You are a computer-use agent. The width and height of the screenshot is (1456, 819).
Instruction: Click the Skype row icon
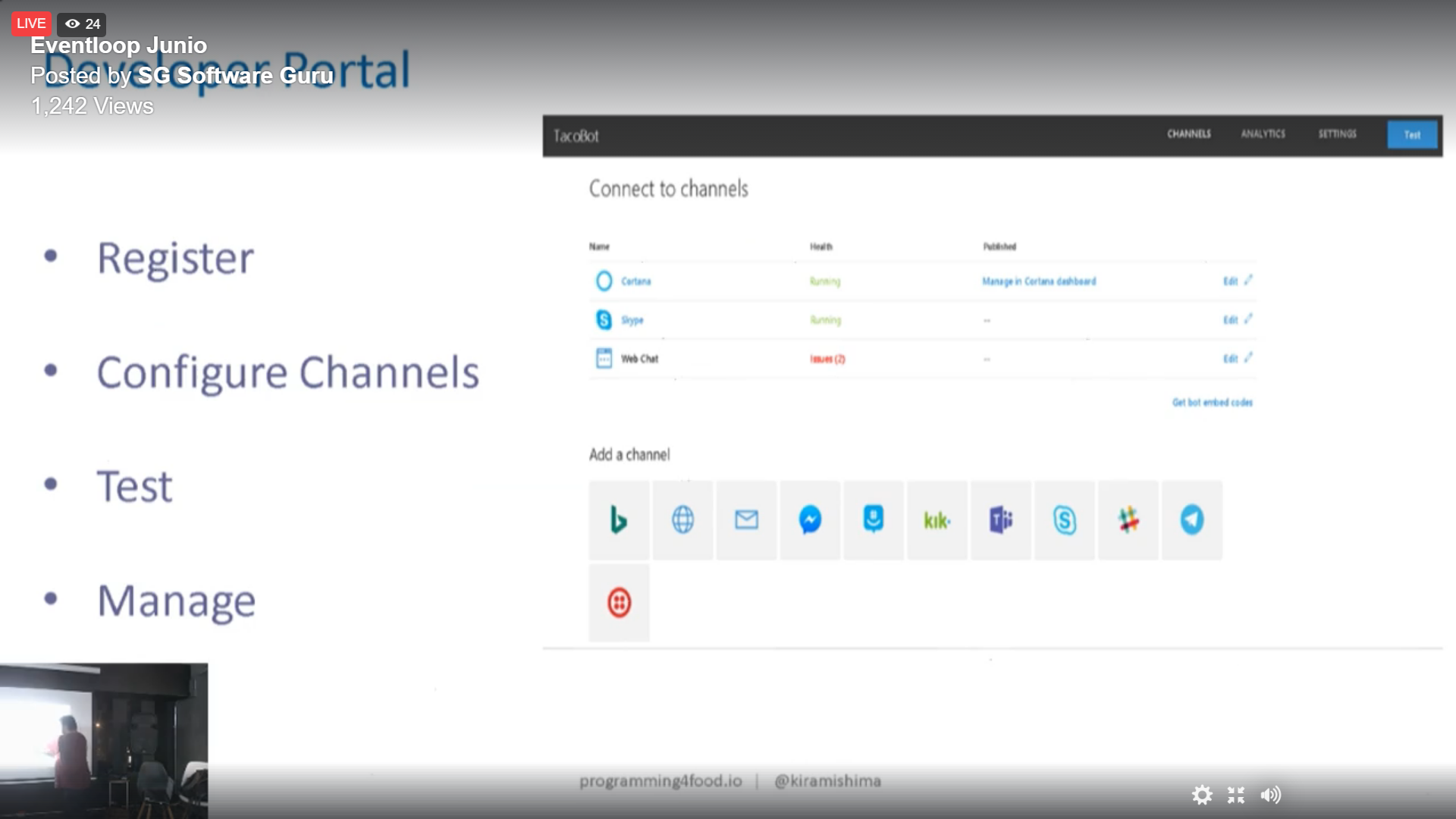pos(604,320)
